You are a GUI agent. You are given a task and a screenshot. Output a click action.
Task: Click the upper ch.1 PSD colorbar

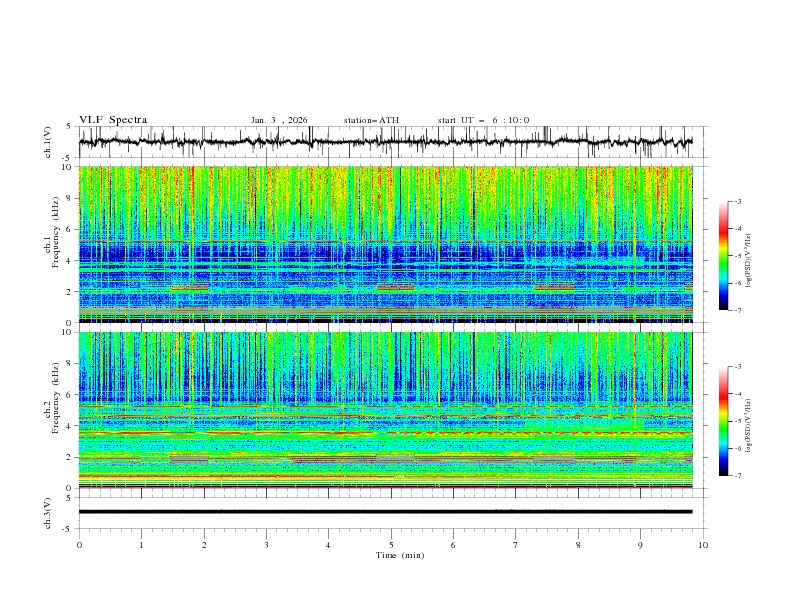724,255
